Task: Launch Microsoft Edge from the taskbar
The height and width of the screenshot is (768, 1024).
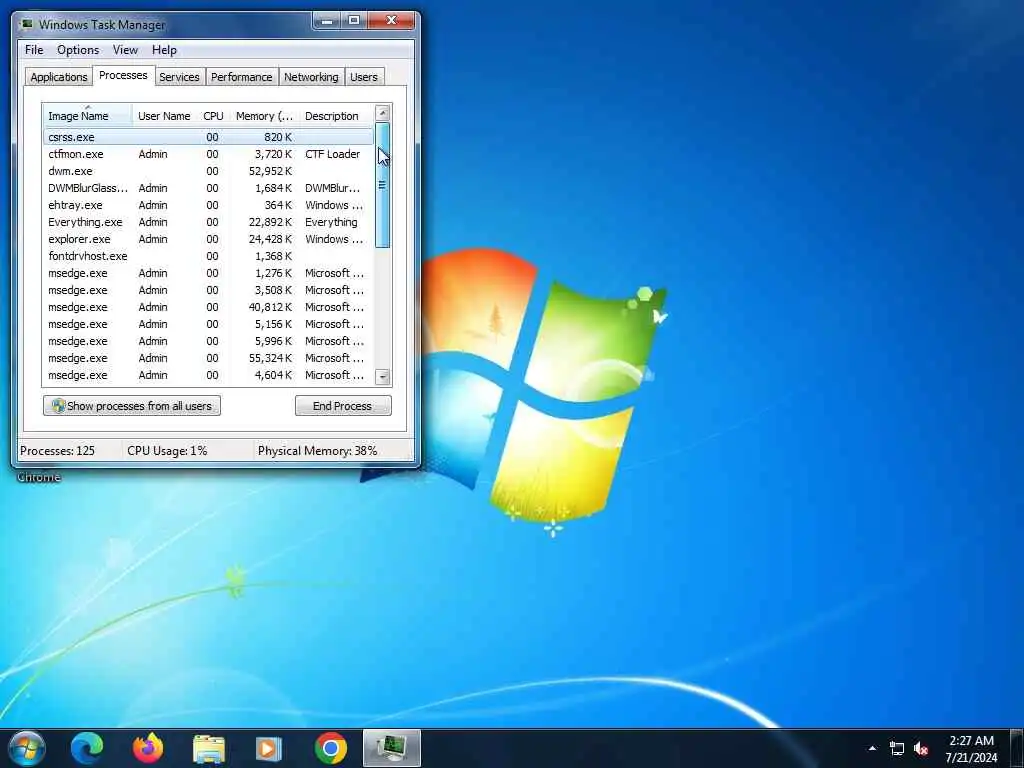Action: click(87, 748)
